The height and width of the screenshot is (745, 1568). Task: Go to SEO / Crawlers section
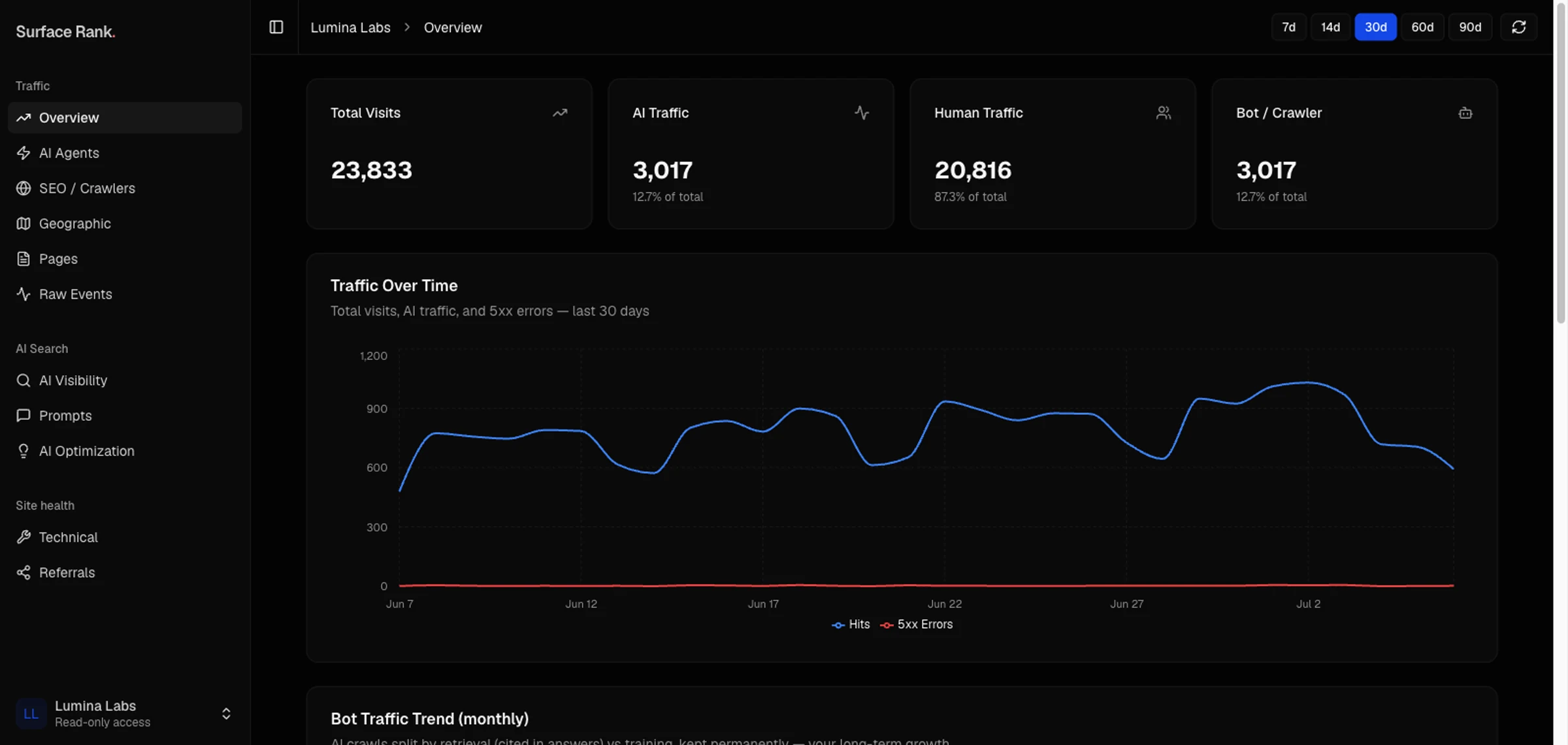pos(125,188)
